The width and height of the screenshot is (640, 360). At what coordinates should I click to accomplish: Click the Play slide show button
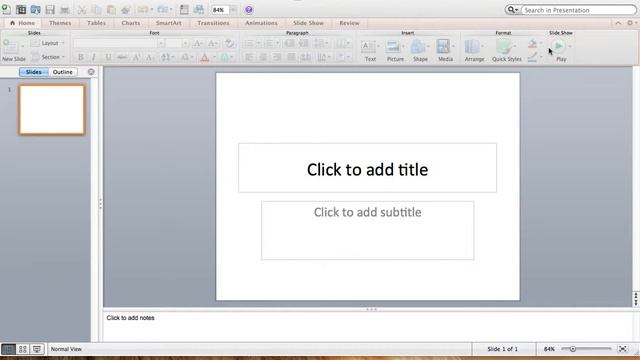pos(559,46)
